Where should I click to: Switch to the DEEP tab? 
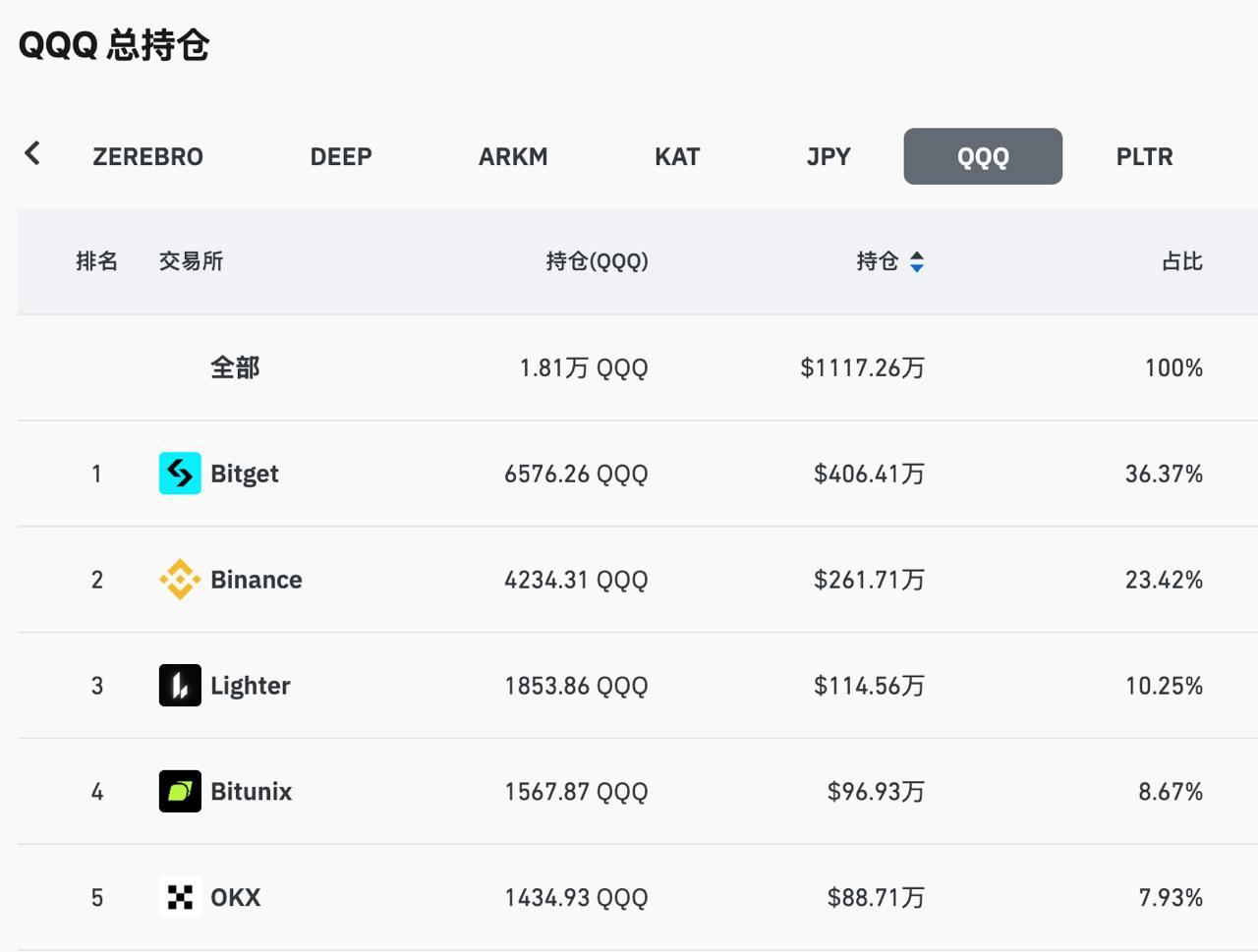(341, 156)
